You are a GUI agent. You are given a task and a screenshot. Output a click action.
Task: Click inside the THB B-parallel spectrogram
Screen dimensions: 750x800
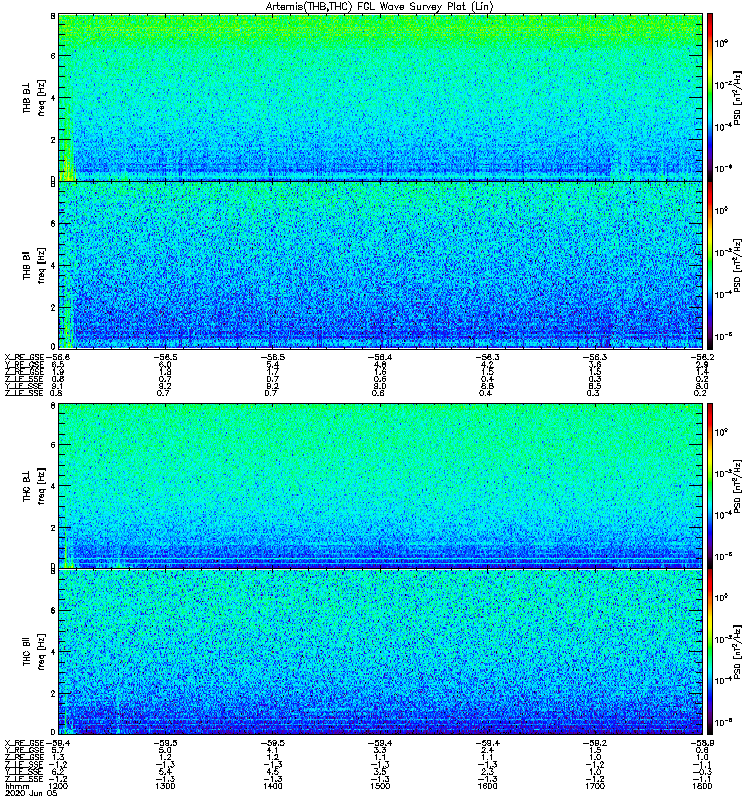(x=380, y=265)
